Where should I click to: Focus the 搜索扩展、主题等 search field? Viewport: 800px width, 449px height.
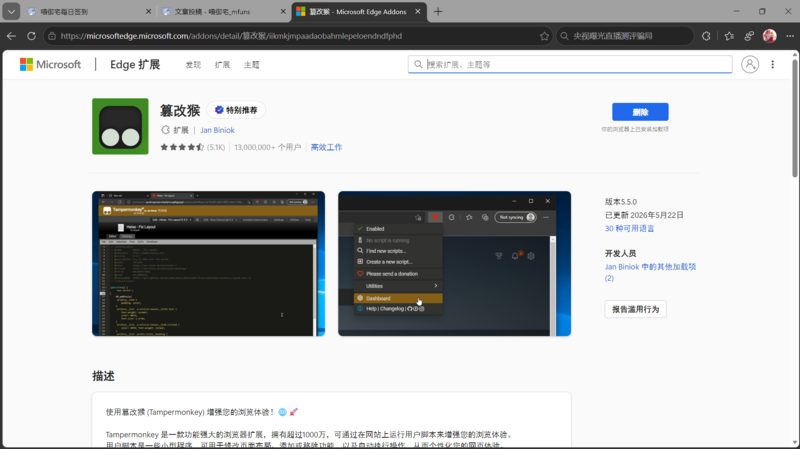(570, 64)
